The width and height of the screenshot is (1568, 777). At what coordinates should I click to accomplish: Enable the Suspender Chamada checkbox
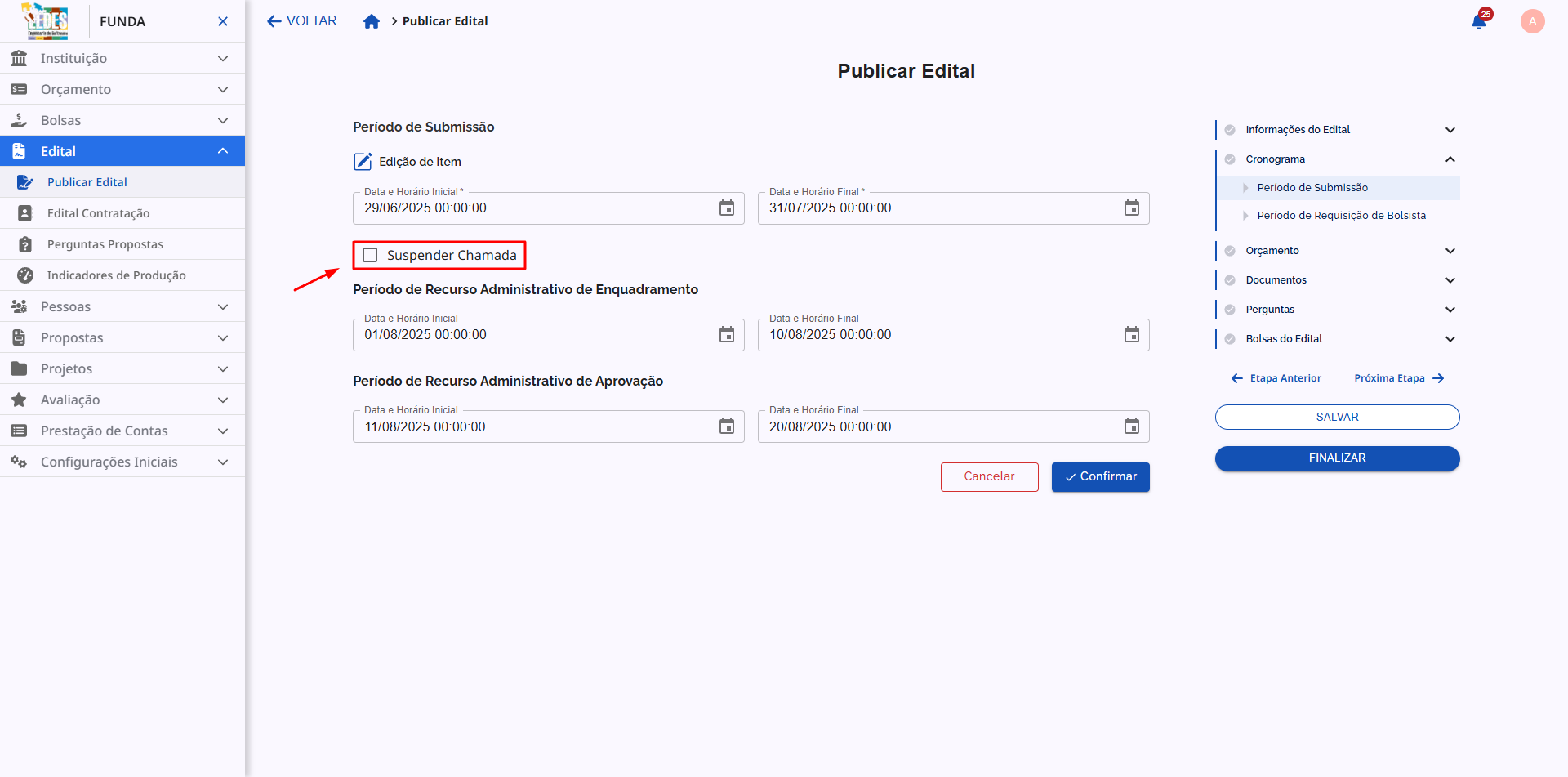coord(371,255)
